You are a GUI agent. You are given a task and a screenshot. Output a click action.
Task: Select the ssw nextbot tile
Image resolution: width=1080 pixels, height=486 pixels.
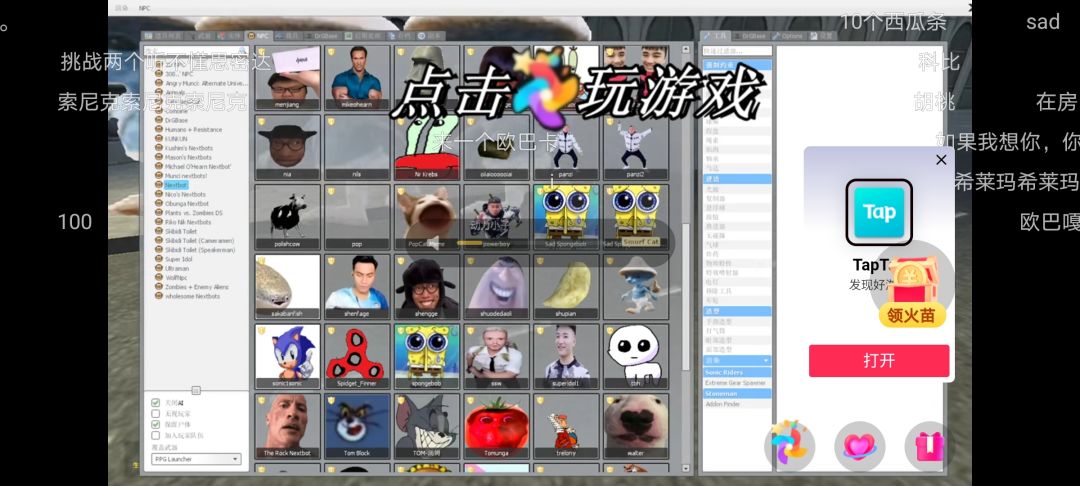[x=496, y=357]
